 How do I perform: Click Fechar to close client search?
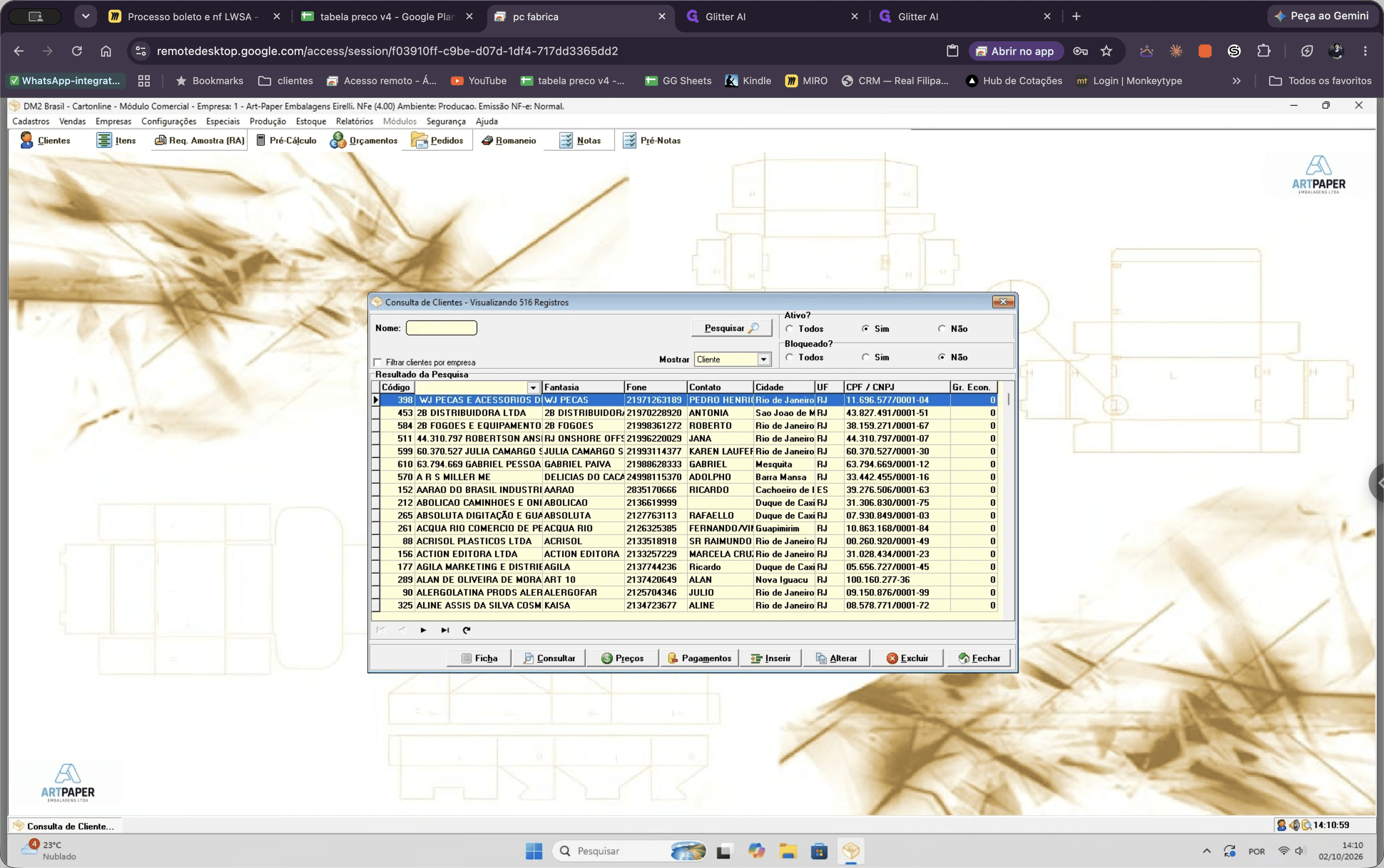(979, 658)
